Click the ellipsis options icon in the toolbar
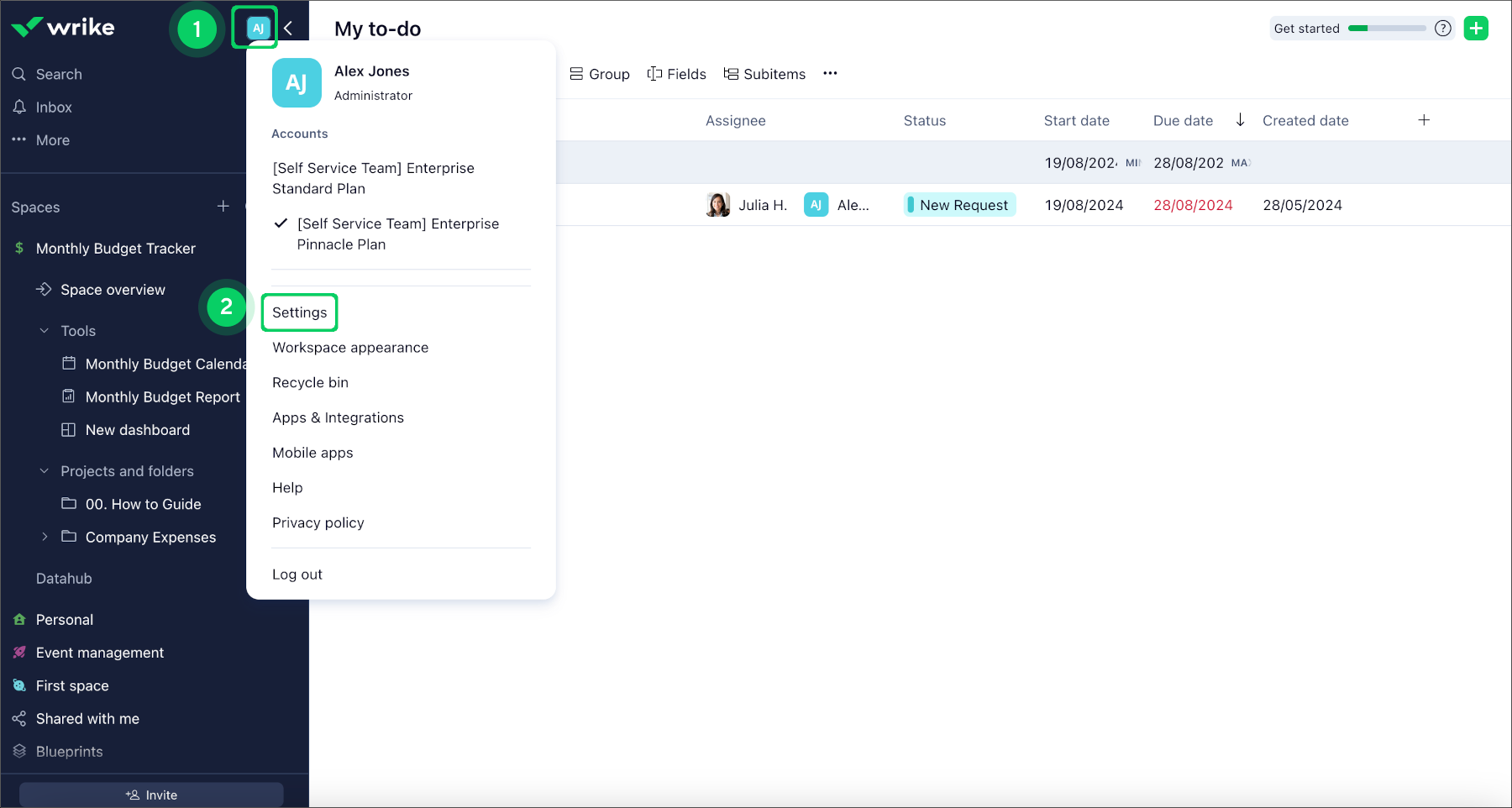This screenshot has height=808, width=1512. (x=830, y=74)
